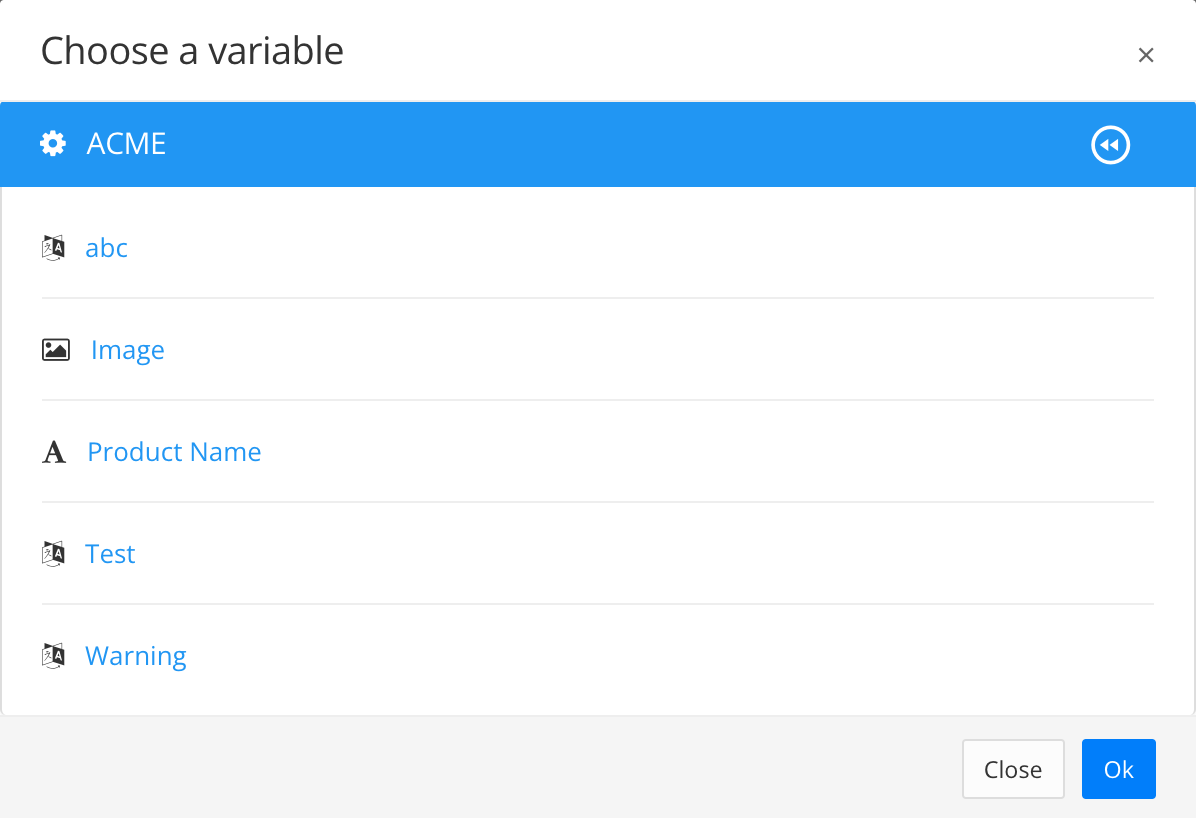1196x818 pixels.
Task: Click the letter A icon beside Product Name
Action: [54, 452]
